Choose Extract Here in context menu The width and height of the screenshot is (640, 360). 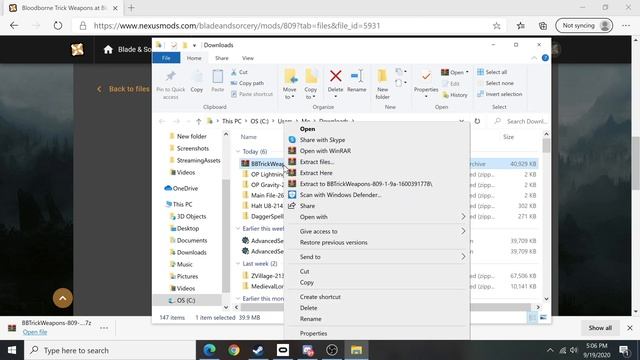click(377, 173)
